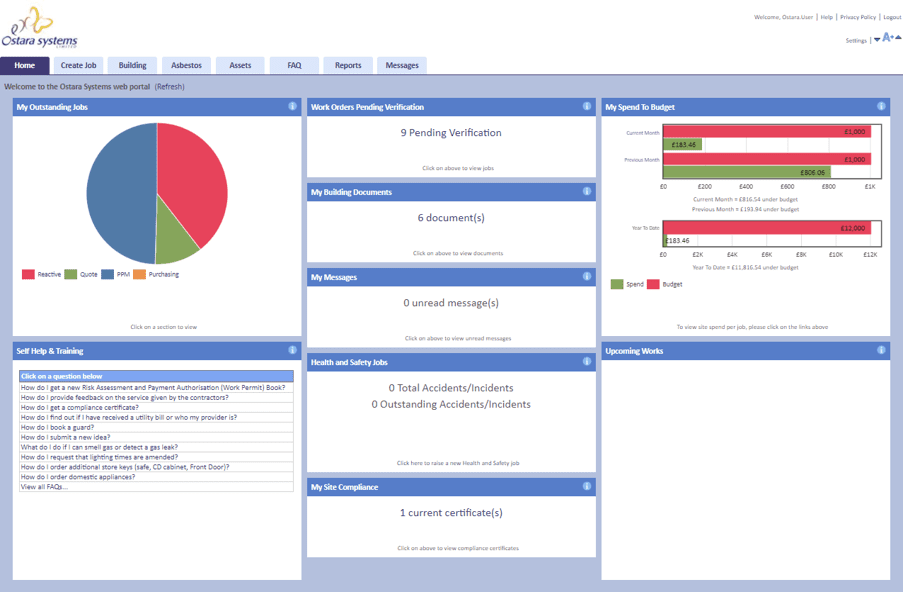Open info icon for Work Orders Pending Verification

587,106
